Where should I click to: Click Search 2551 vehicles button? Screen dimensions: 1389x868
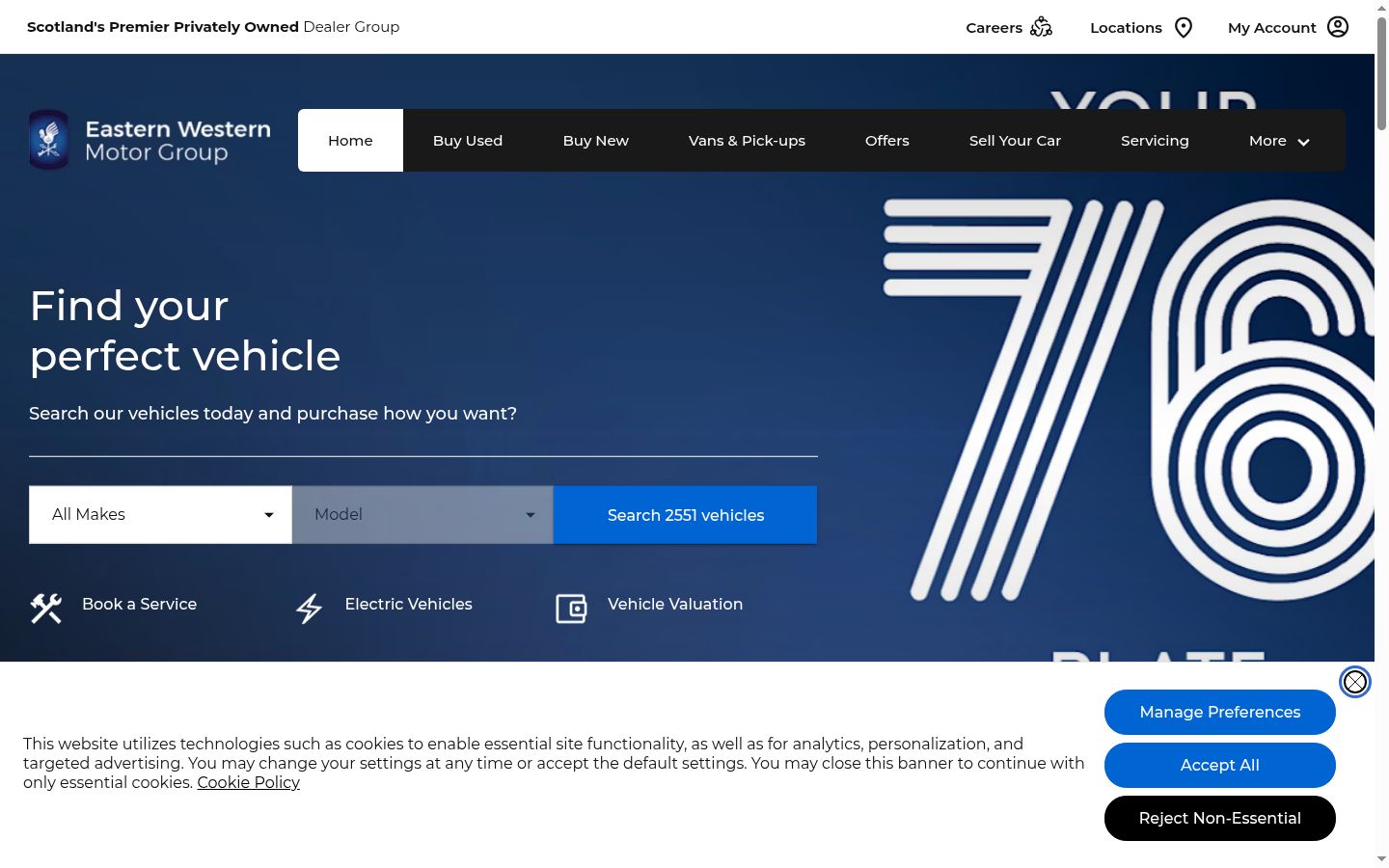click(x=686, y=515)
